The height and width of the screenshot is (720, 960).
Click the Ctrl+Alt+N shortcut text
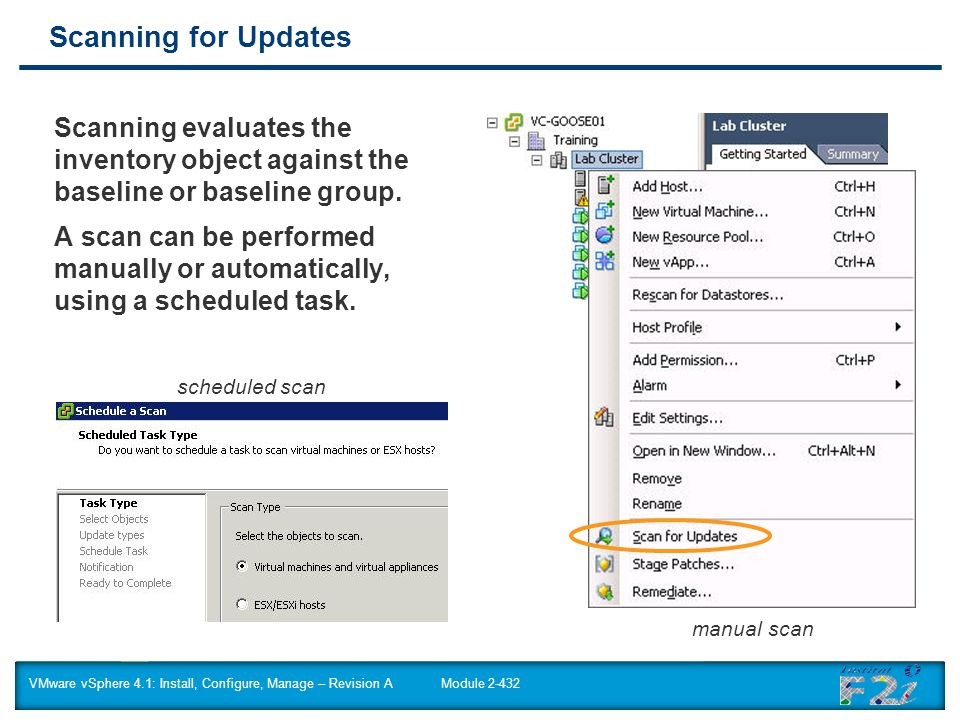[841, 451]
